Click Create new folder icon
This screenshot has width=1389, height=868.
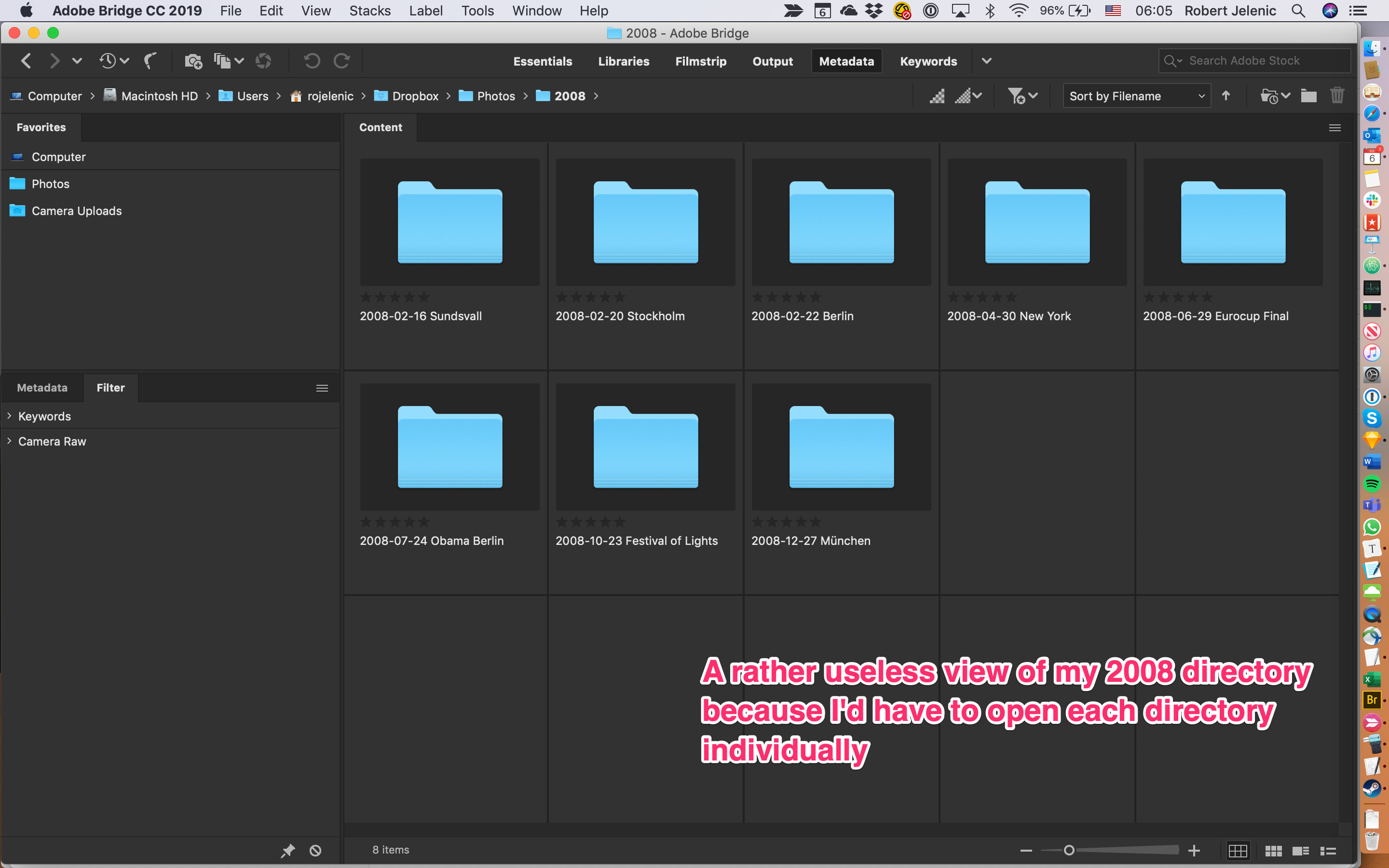pos(1308,96)
